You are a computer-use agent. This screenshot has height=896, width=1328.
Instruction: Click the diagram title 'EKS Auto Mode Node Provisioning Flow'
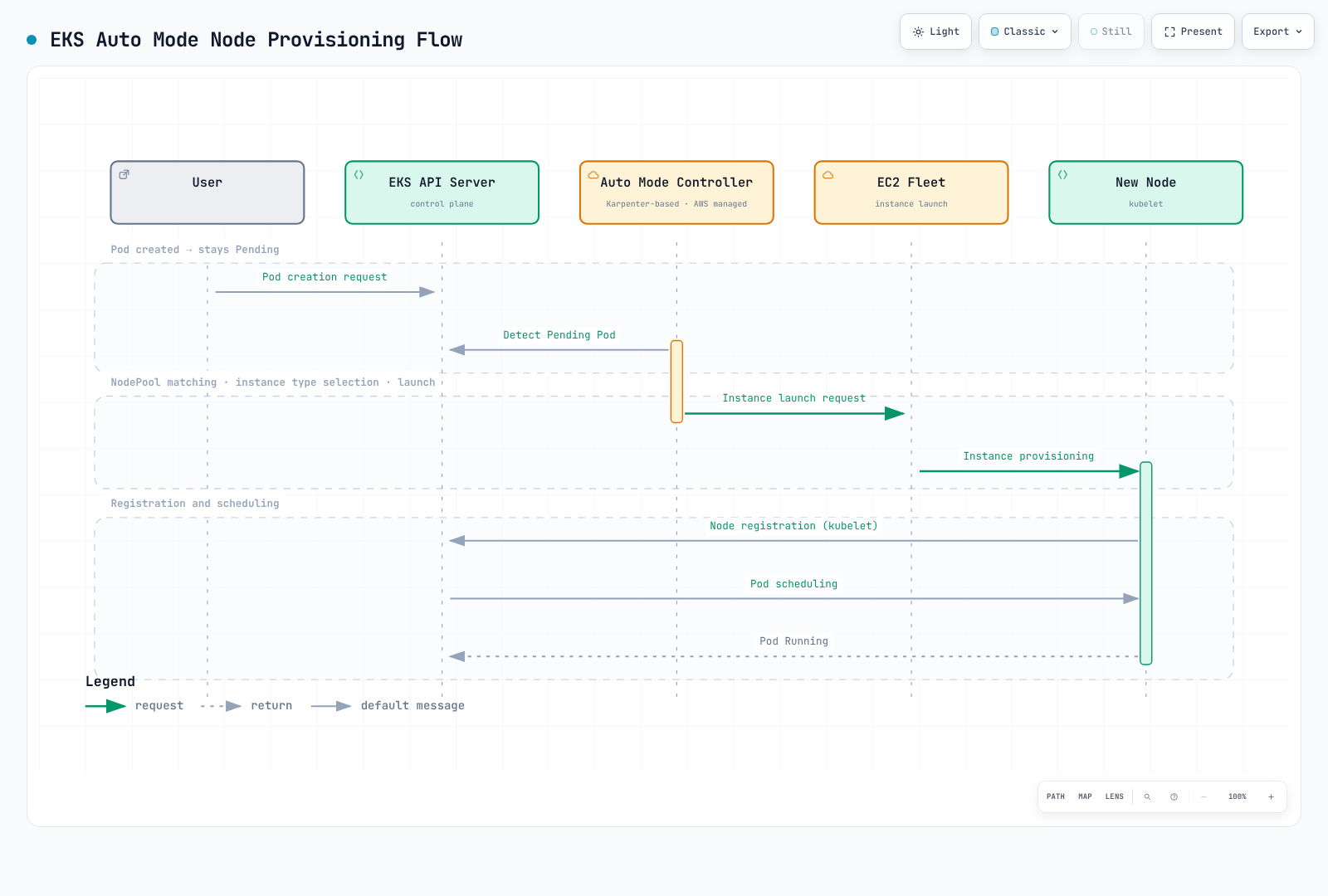point(256,40)
